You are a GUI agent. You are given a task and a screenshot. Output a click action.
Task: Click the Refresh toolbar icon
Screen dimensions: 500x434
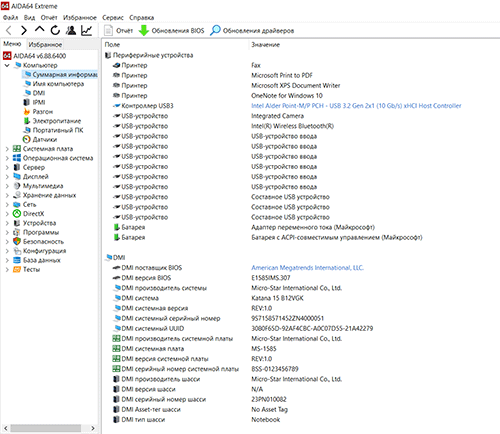55,30
